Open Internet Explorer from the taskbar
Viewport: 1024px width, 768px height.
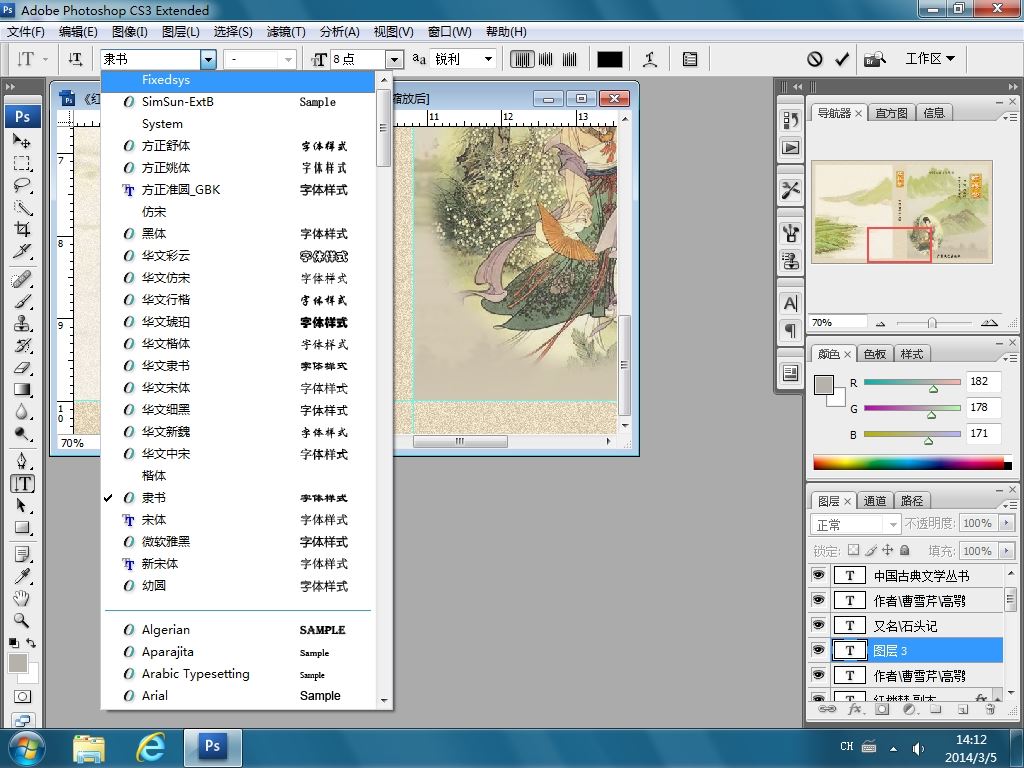point(150,747)
